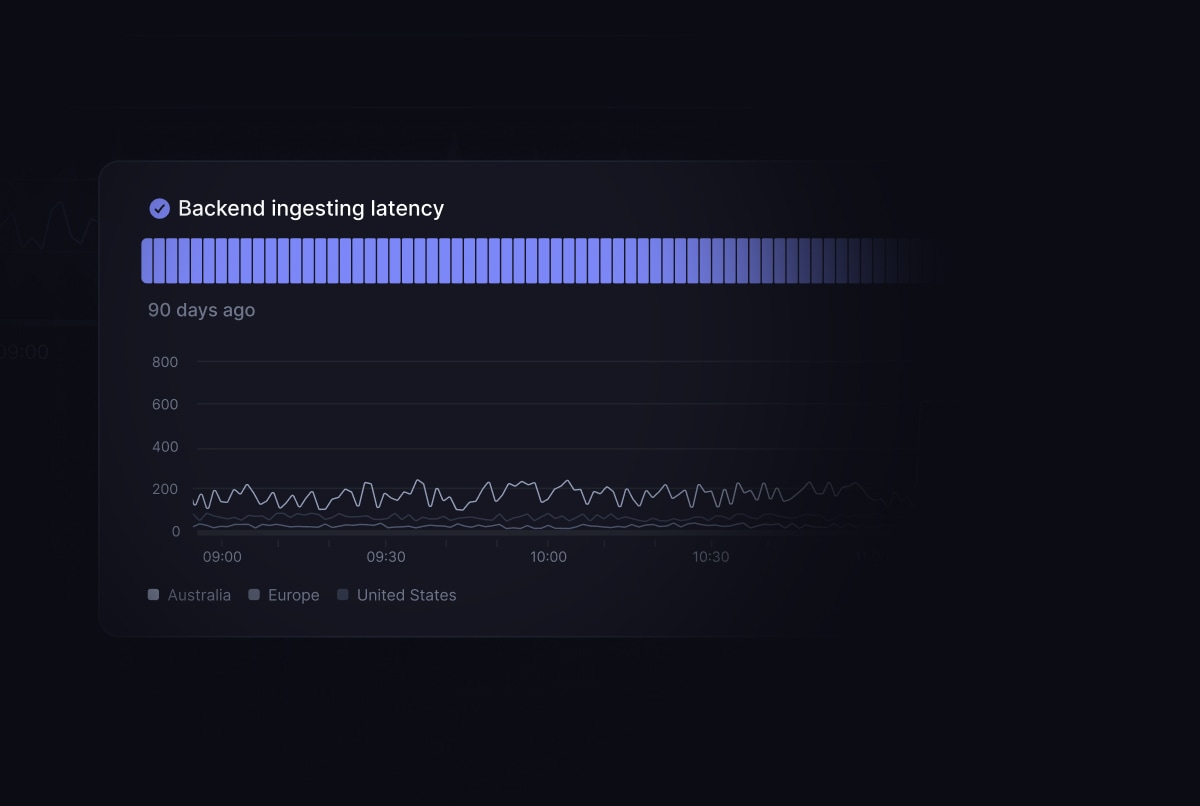
Task: Toggle the United States series legend label
Action: pos(406,595)
